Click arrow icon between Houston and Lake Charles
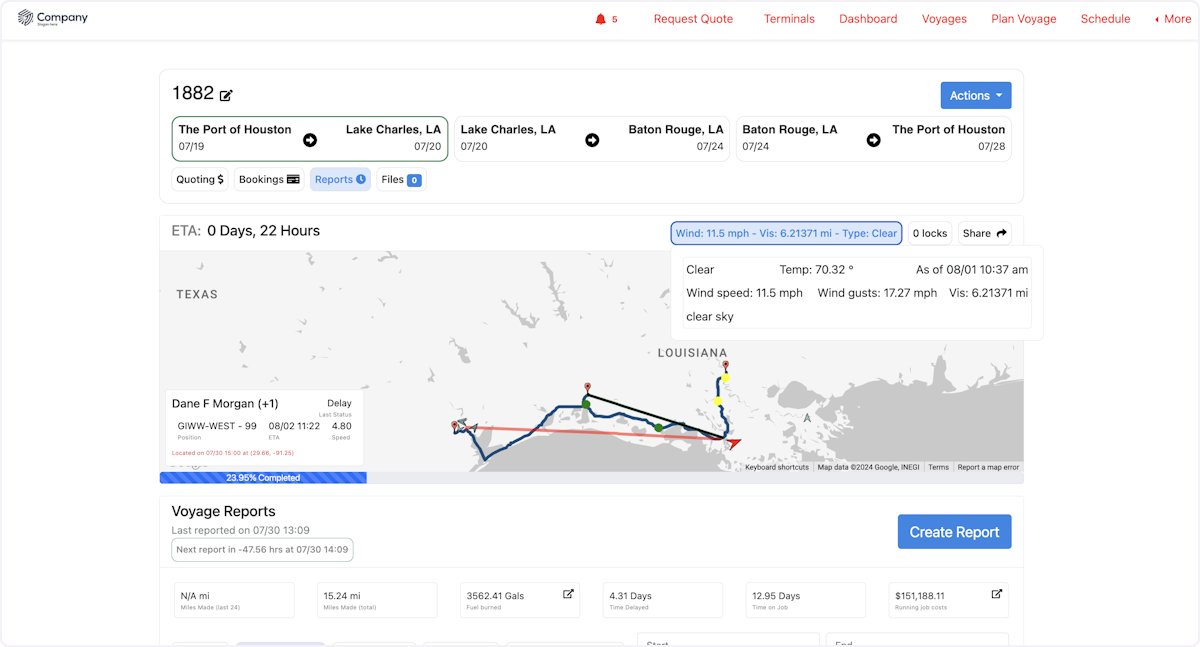The height and width of the screenshot is (647, 1200). click(310, 140)
